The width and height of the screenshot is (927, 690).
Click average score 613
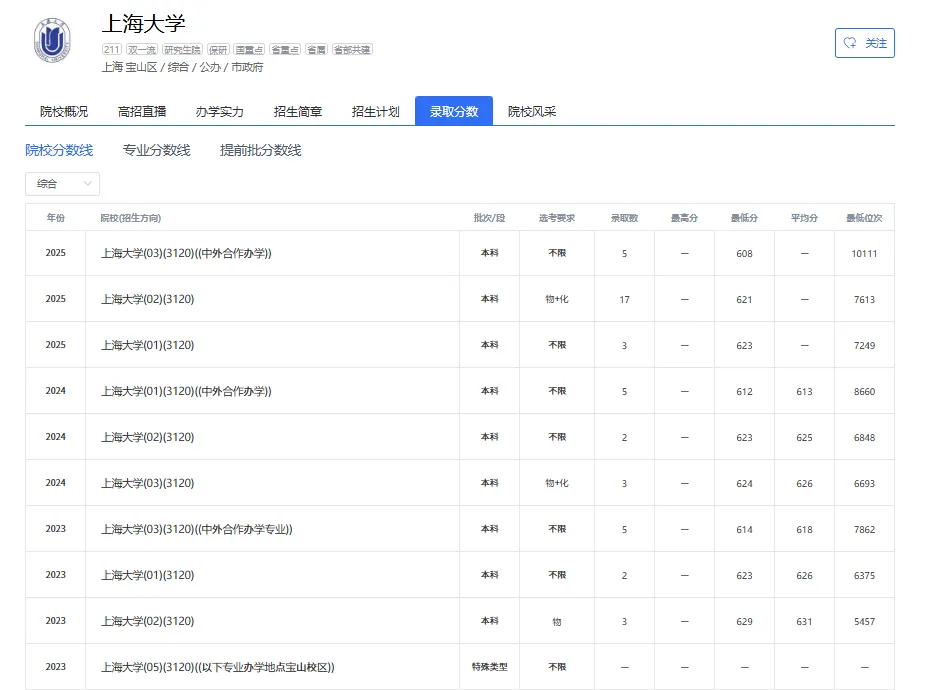point(805,391)
